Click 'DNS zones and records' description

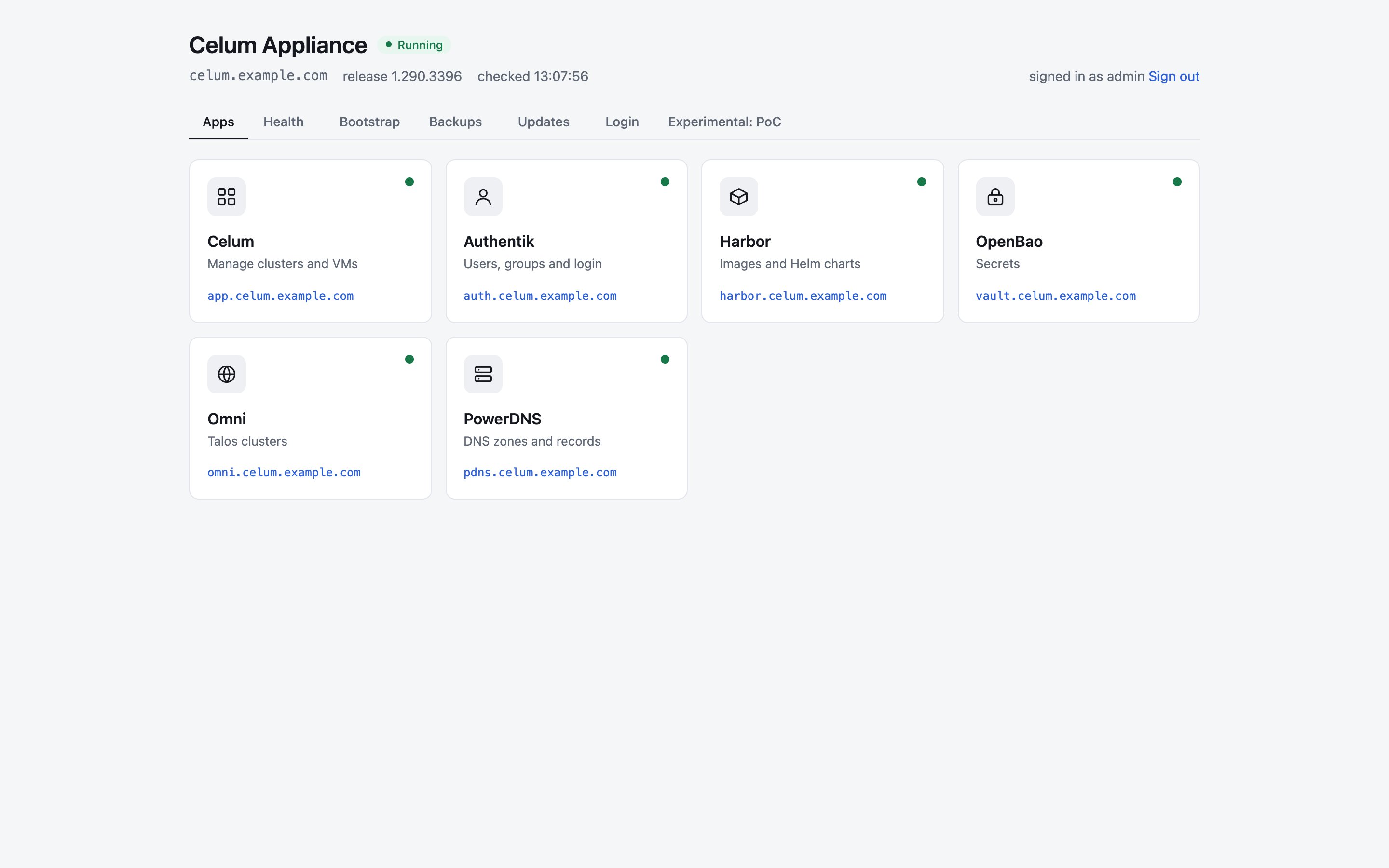pos(532,441)
